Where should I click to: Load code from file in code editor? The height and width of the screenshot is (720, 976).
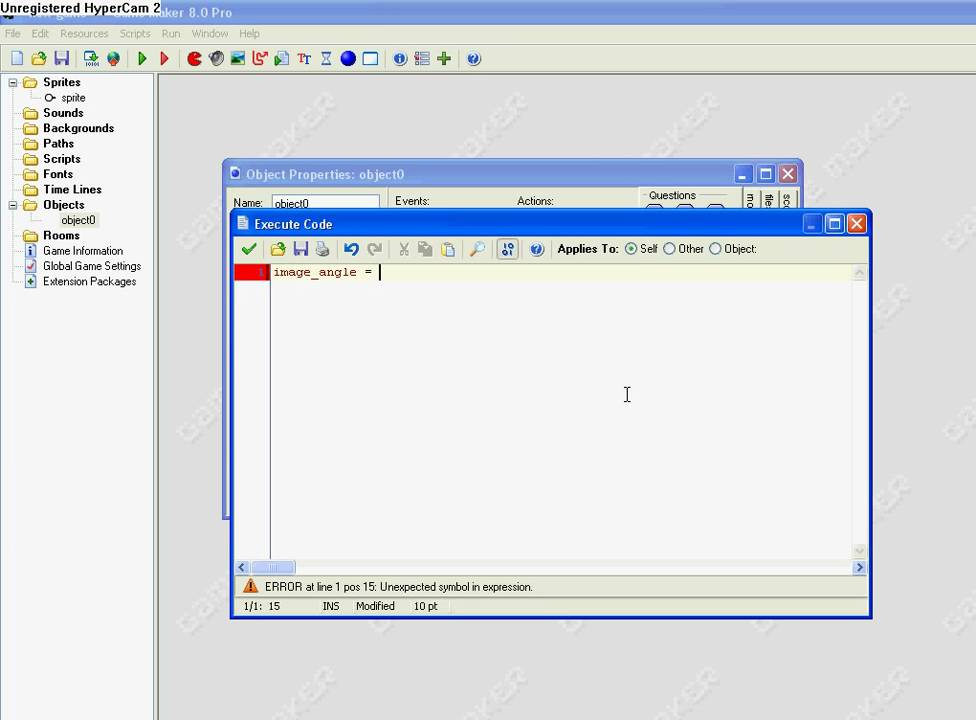(x=278, y=249)
